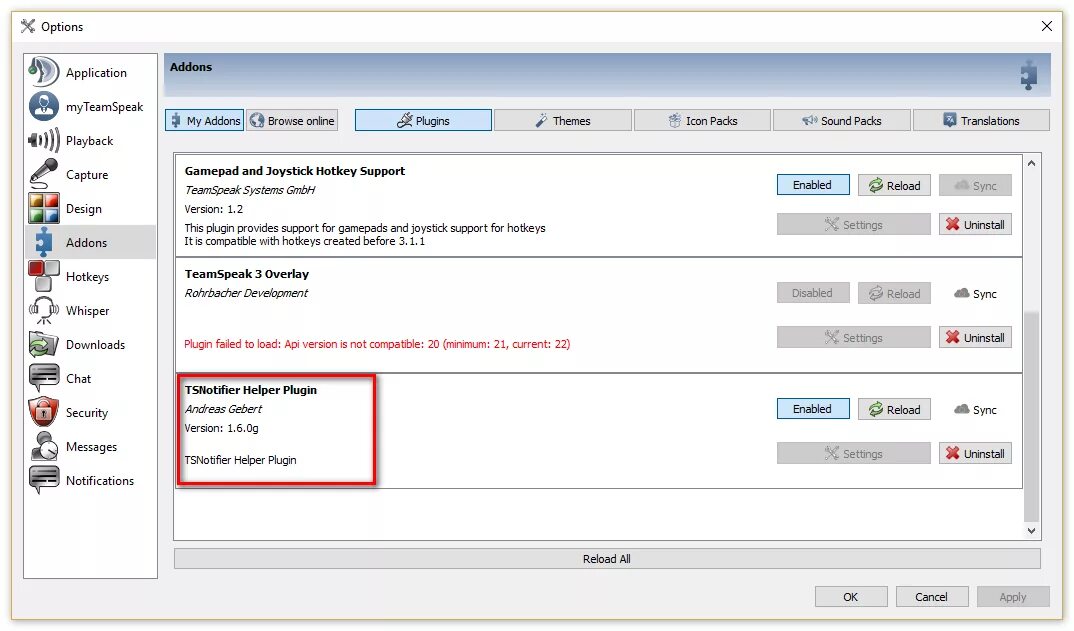Image resolution: width=1074 pixels, height=631 pixels.
Task: Select the Capture microphone icon
Action: click(x=43, y=174)
